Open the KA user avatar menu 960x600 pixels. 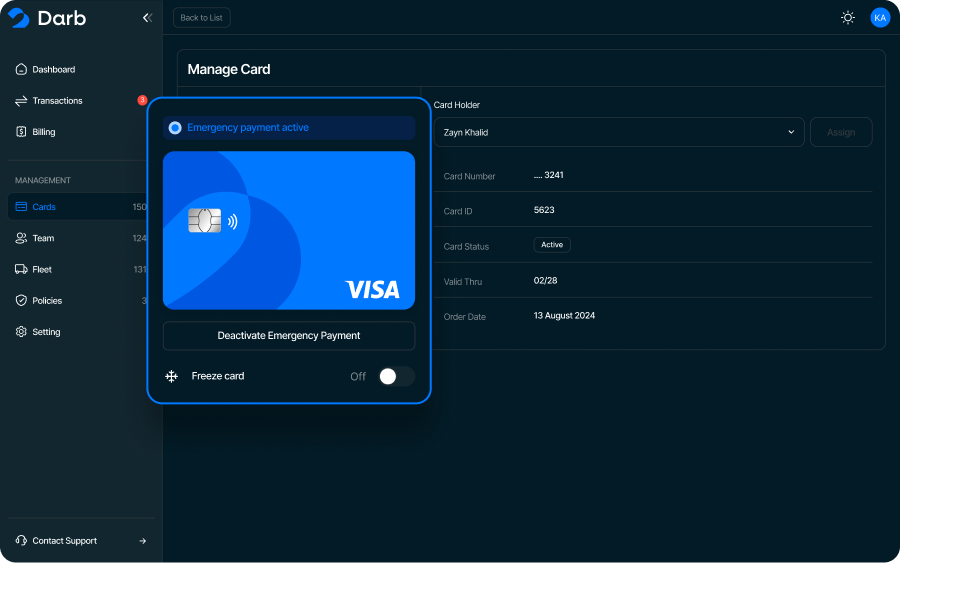880,18
